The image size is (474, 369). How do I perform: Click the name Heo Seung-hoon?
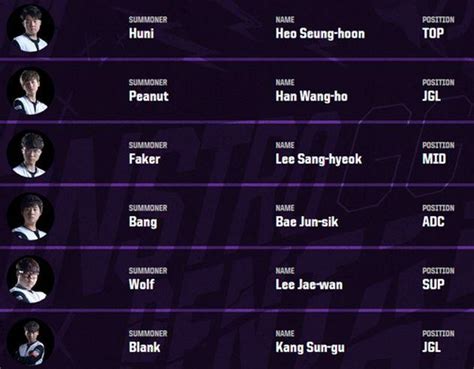pos(320,34)
